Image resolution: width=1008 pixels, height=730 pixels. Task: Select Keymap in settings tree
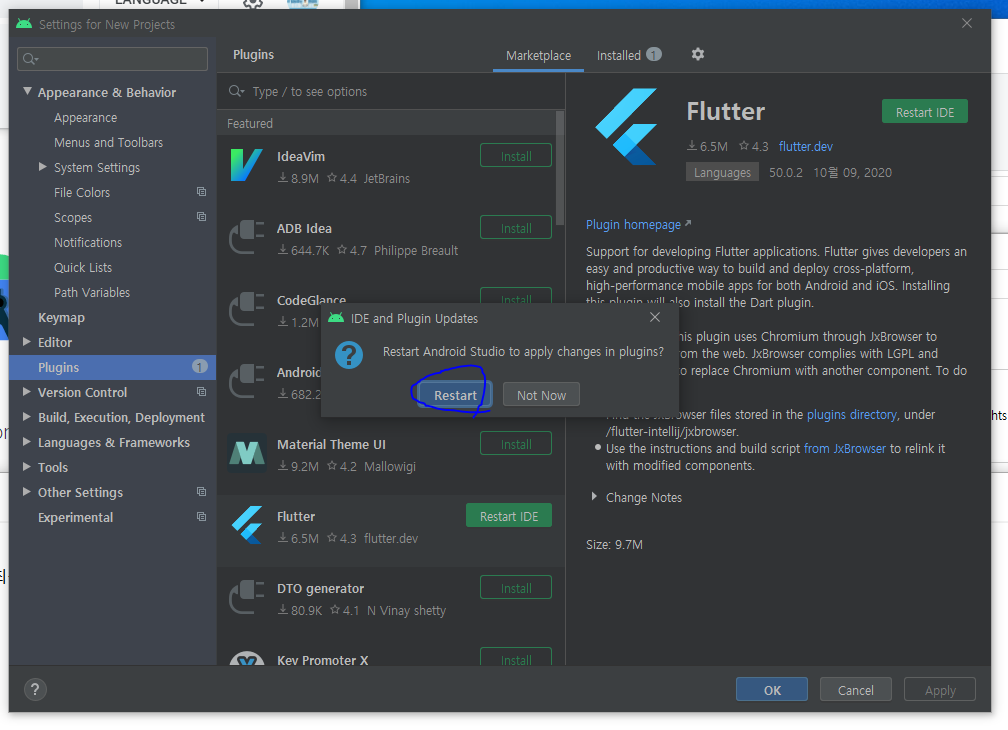click(61, 317)
